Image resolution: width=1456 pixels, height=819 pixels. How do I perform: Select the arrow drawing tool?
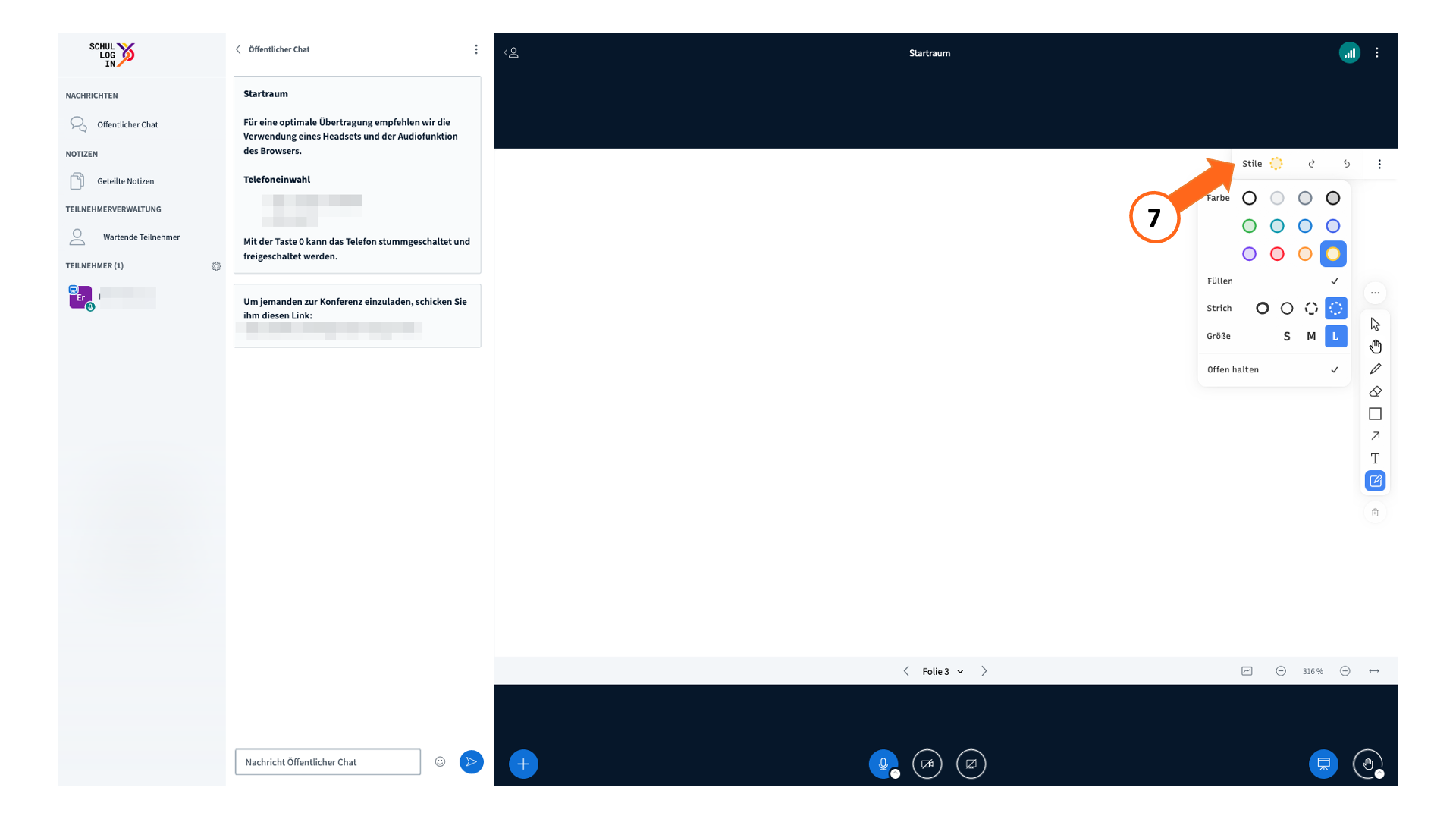(x=1375, y=436)
